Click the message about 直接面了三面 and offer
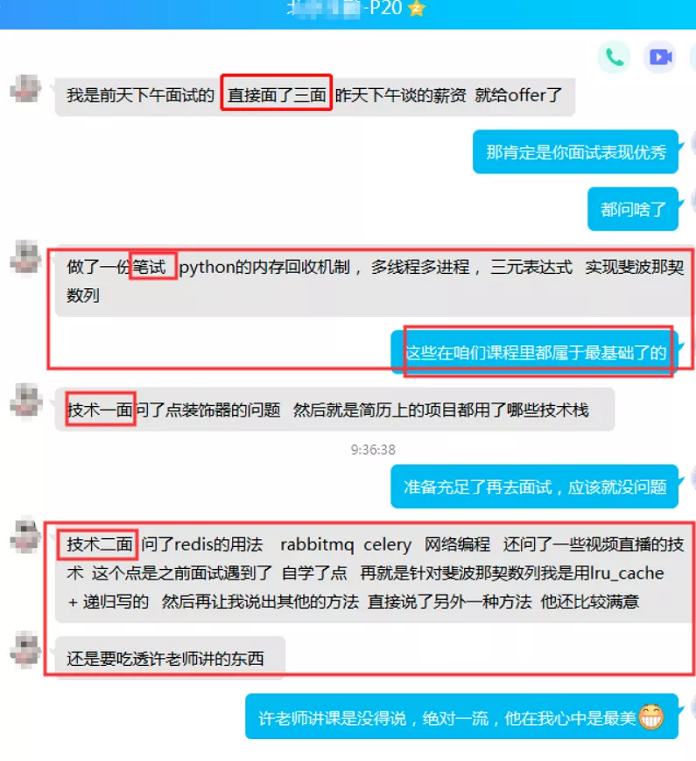The height and width of the screenshot is (761, 696). point(315,95)
